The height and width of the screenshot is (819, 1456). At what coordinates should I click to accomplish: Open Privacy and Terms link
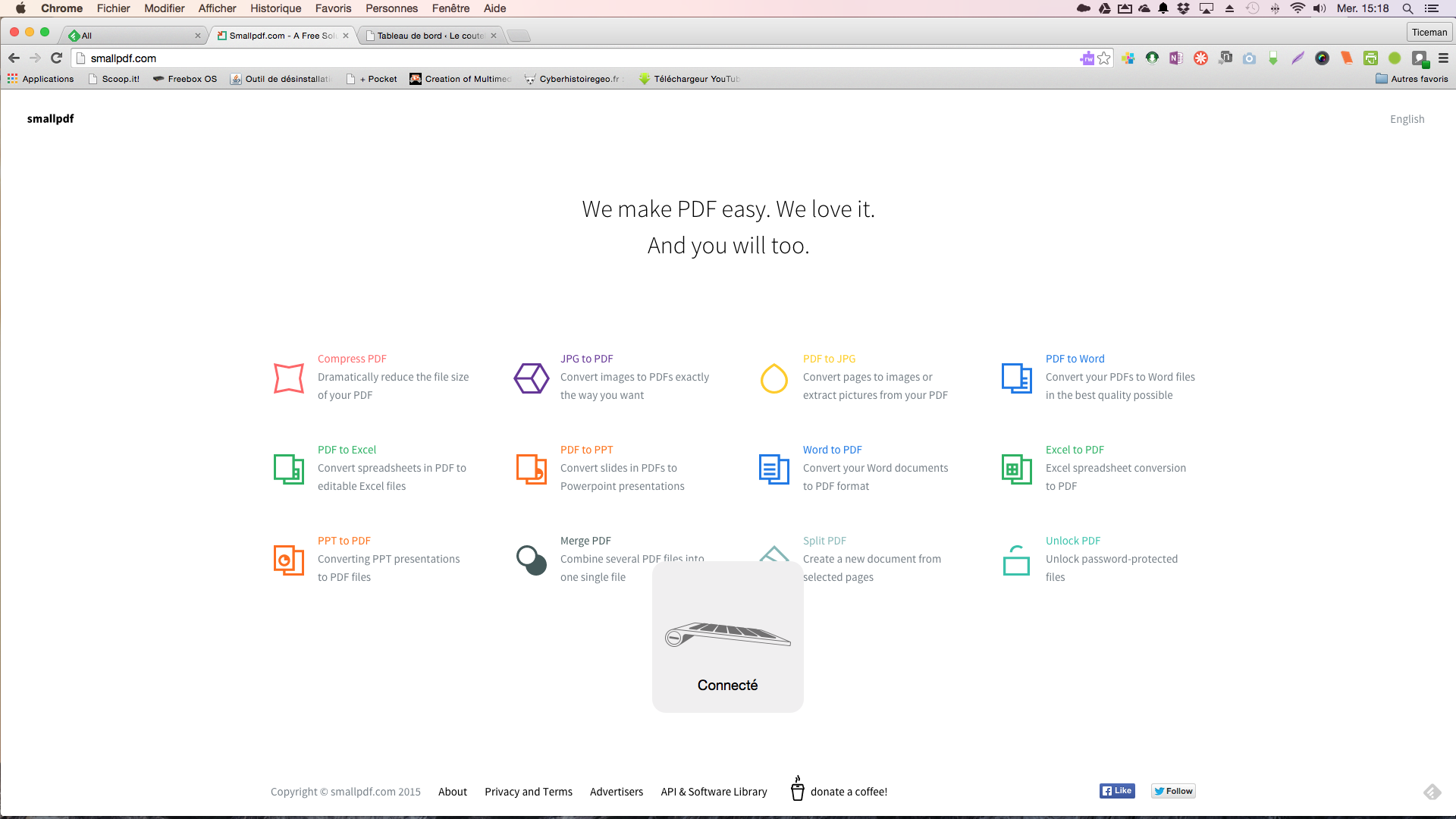tap(529, 792)
